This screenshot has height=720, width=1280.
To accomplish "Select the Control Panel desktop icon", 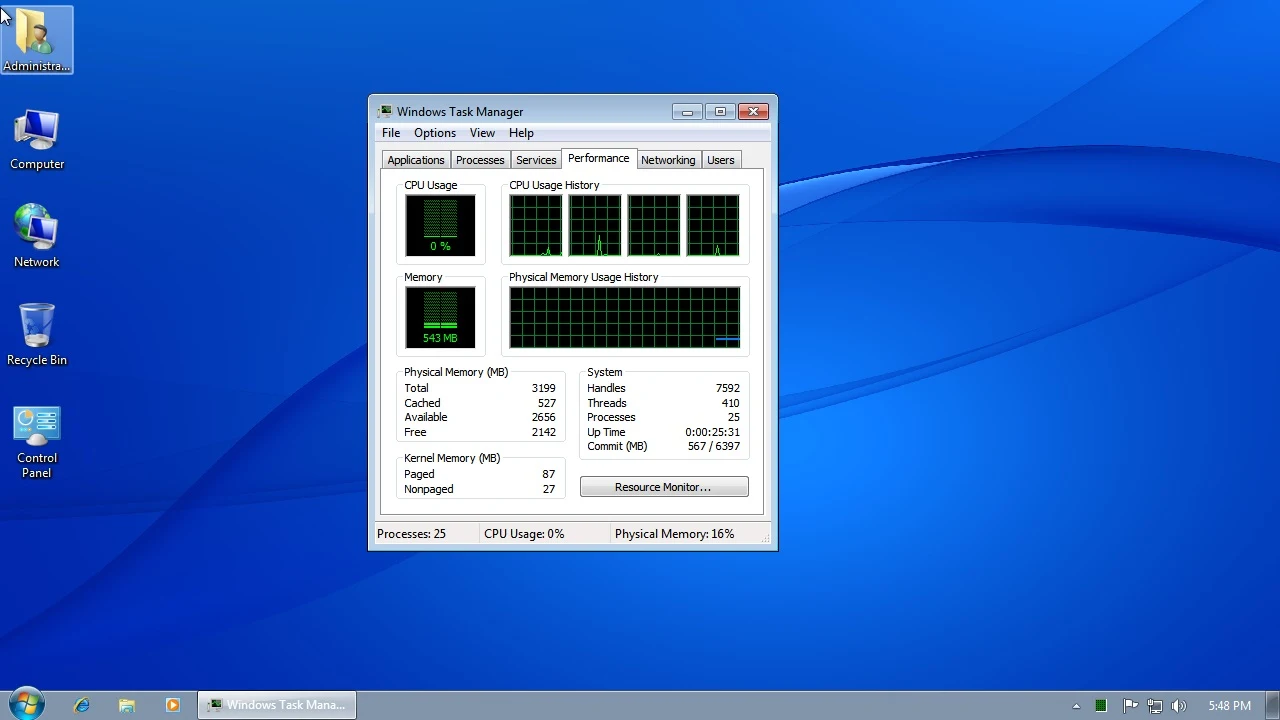I will click(x=37, y=442).
